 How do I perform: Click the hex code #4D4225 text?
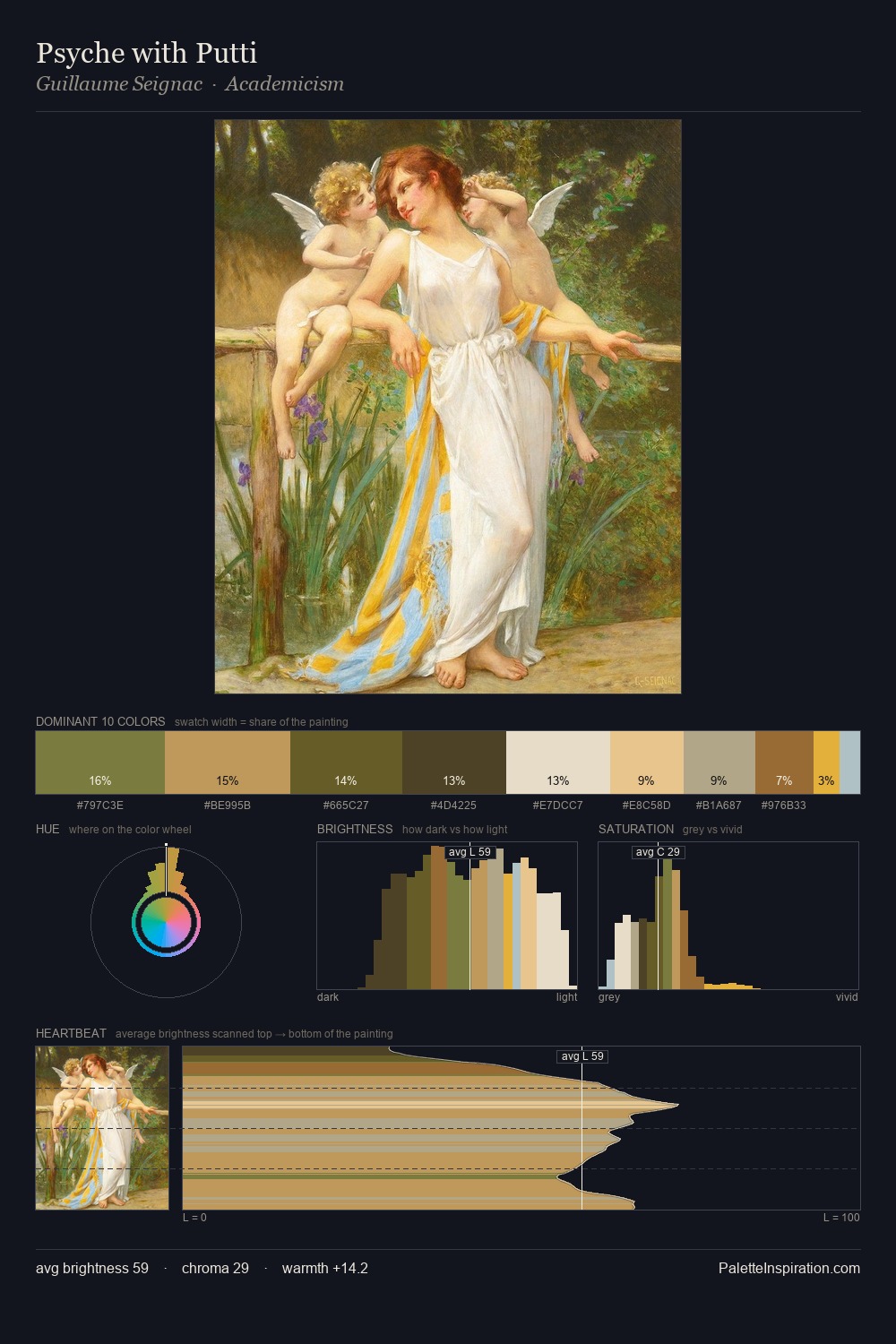tap(454, 805)
